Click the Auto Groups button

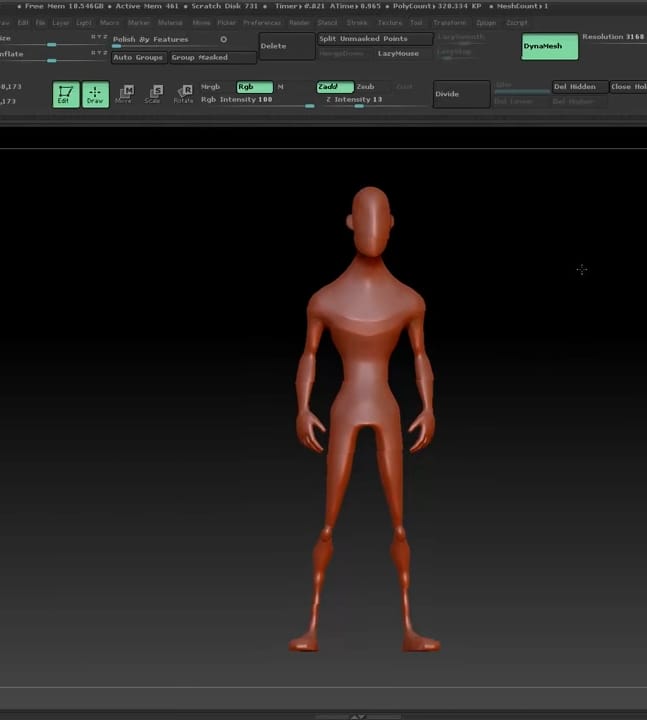point(138,57)
